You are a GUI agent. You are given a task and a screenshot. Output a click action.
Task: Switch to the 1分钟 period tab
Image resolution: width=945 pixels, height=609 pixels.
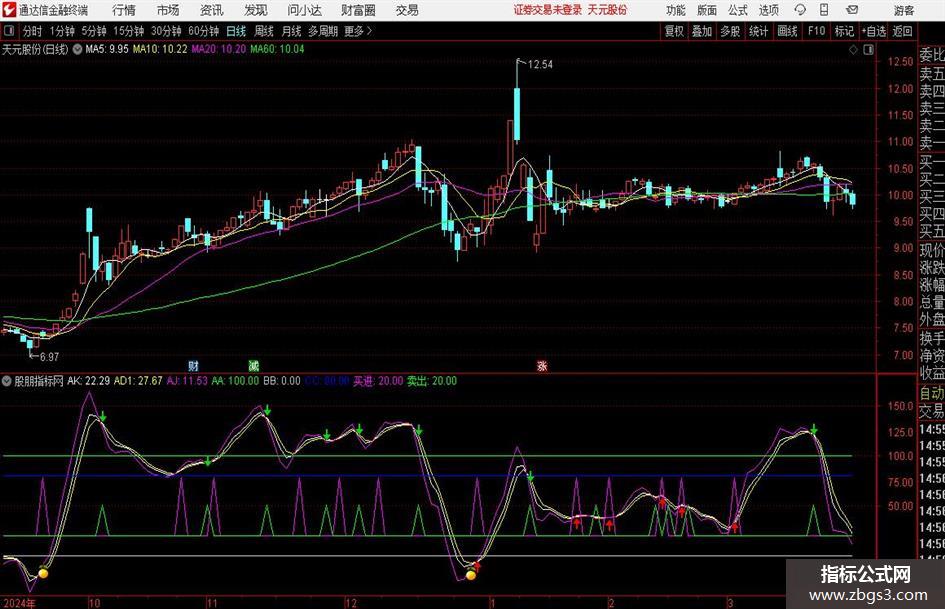click(x=62, y=31)
